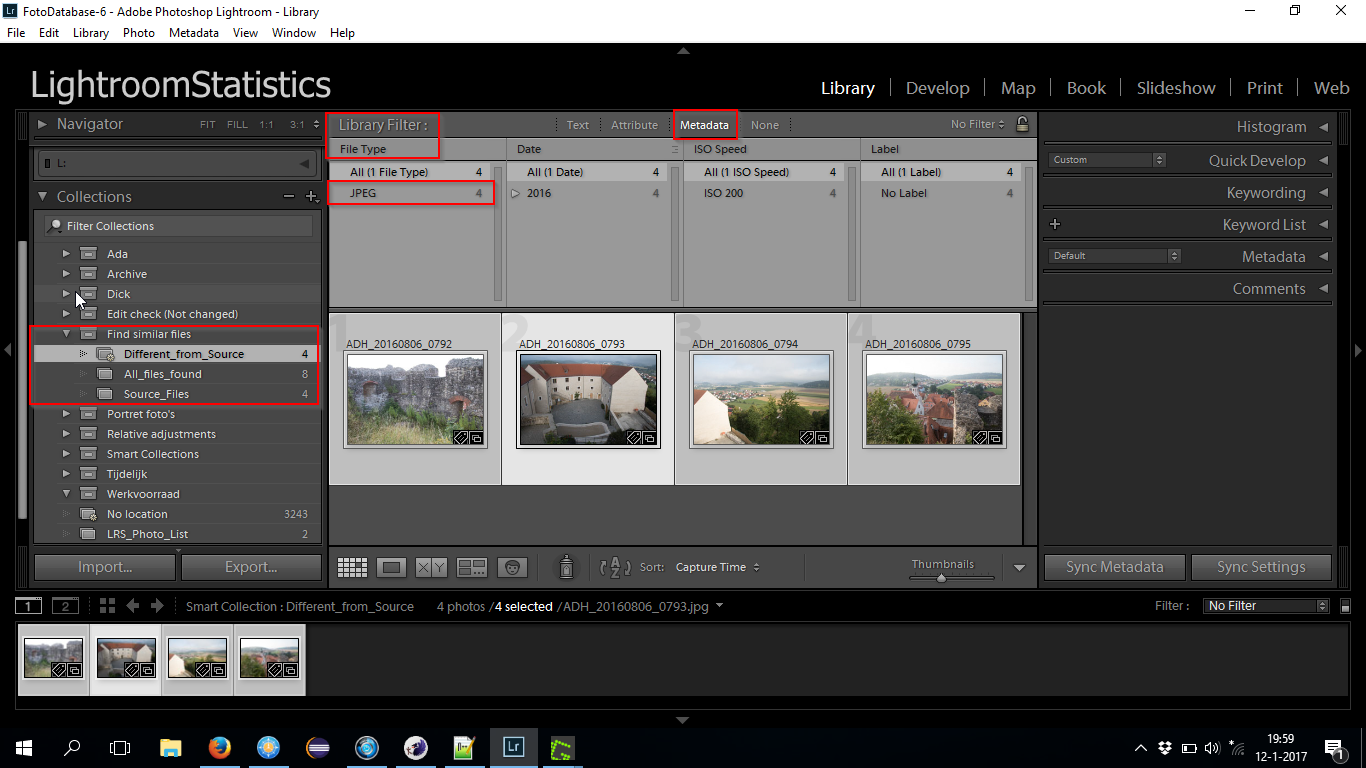Open the No Filter dropdown in filmstrip bar
1366x768 pixels.
[x=1266, y=606]
